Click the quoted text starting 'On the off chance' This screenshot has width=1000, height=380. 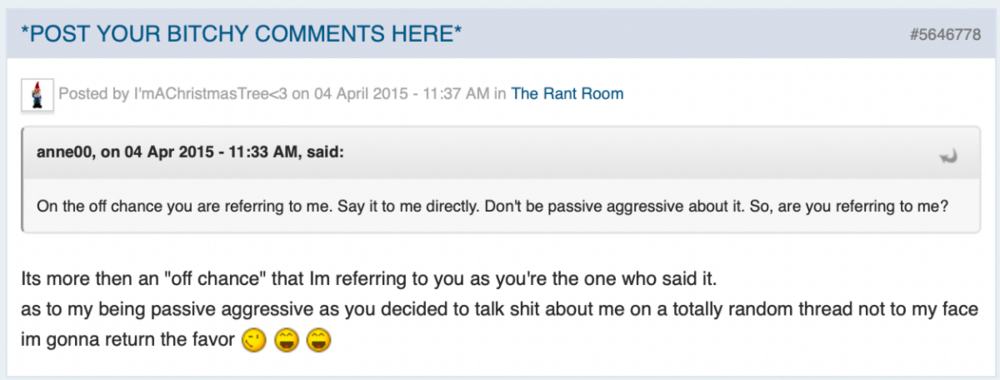[x=492, y=207]
